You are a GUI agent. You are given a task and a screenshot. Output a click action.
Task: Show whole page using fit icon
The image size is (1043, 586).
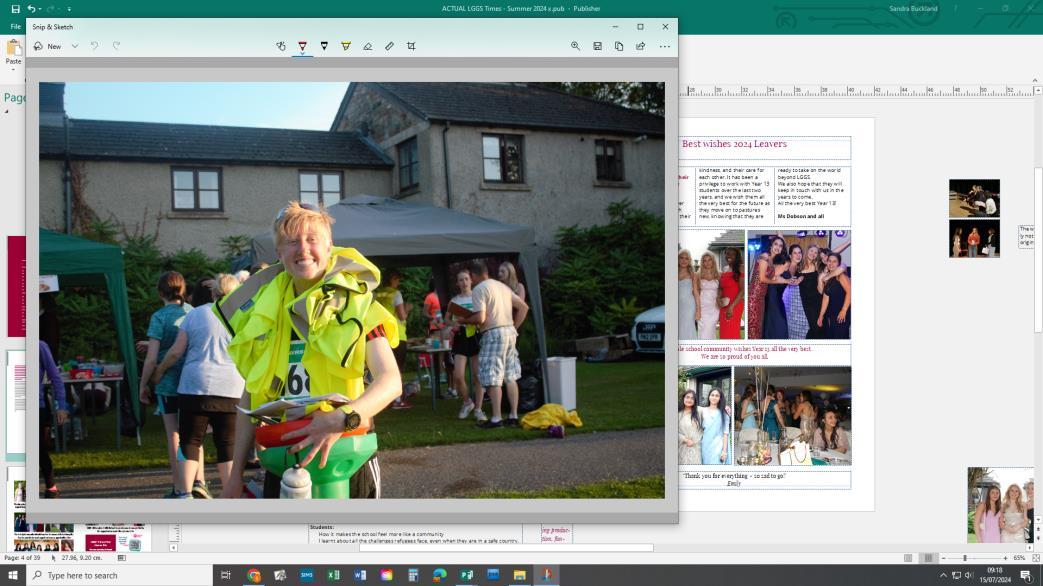click(1036, 558)
